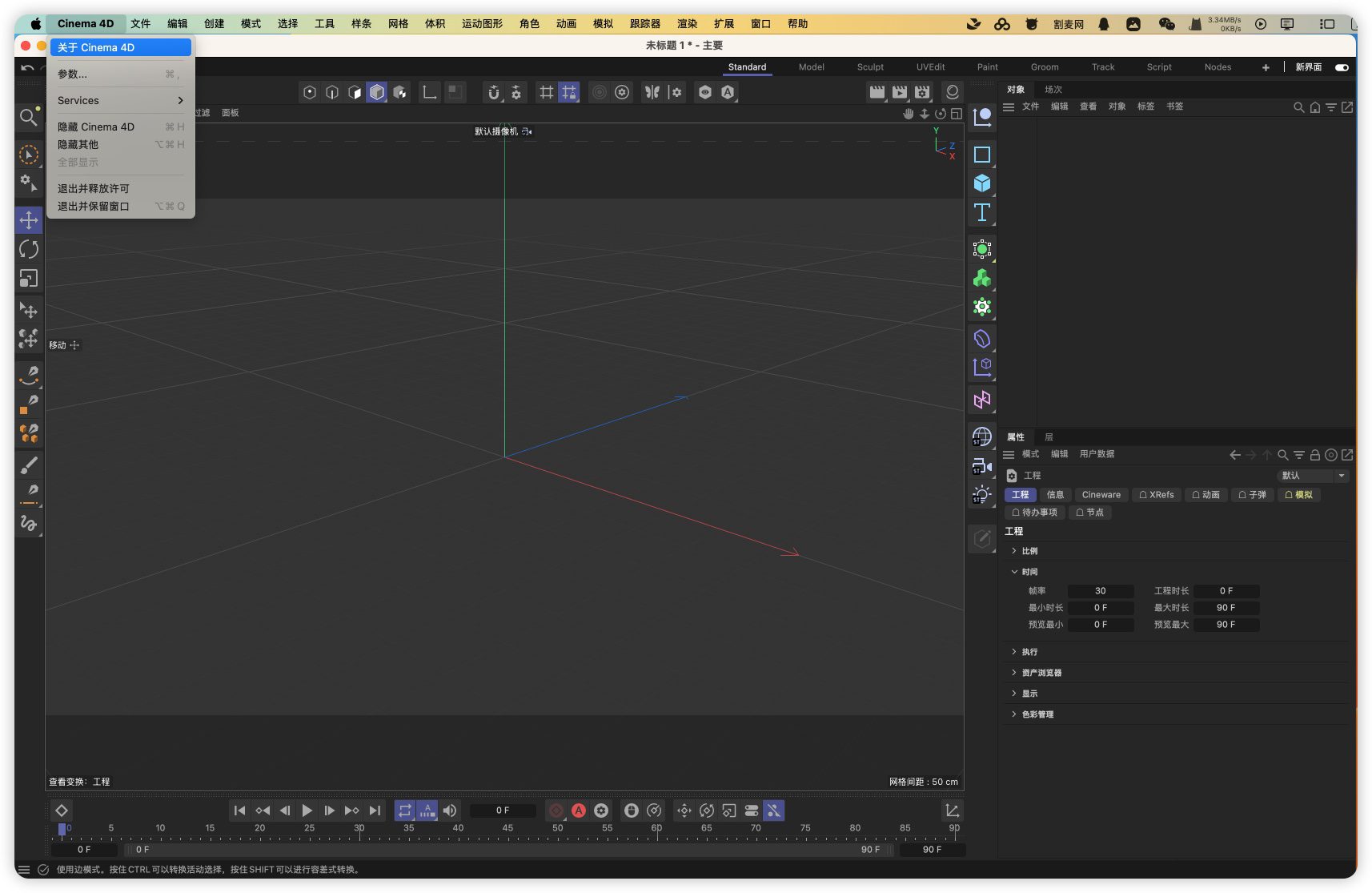Viewport: 1372px width, 893px height.
Task: Open 参数... preferences entry
Action: 120,74
